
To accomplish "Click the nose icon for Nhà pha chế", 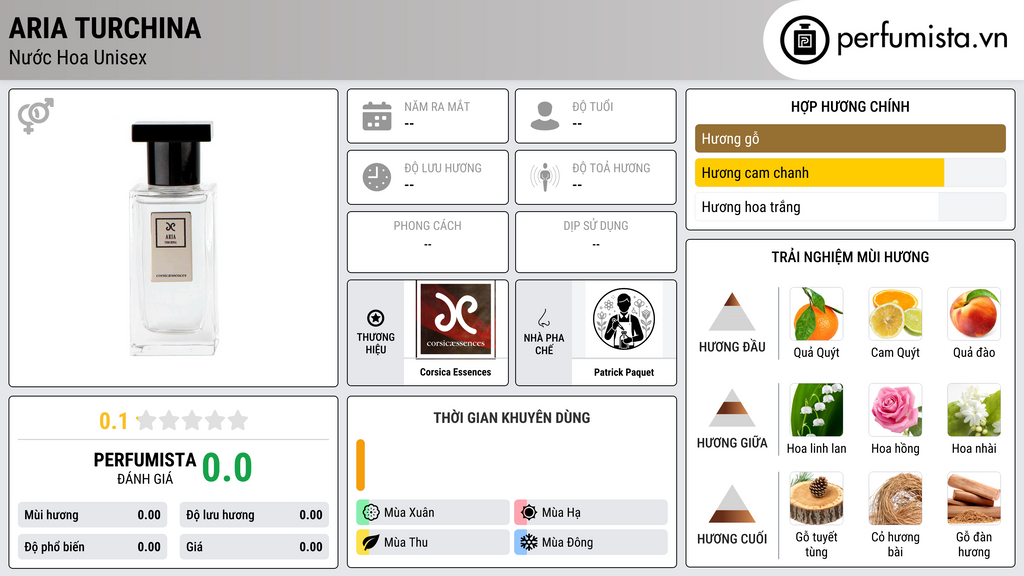I will (x=543, y=318).
